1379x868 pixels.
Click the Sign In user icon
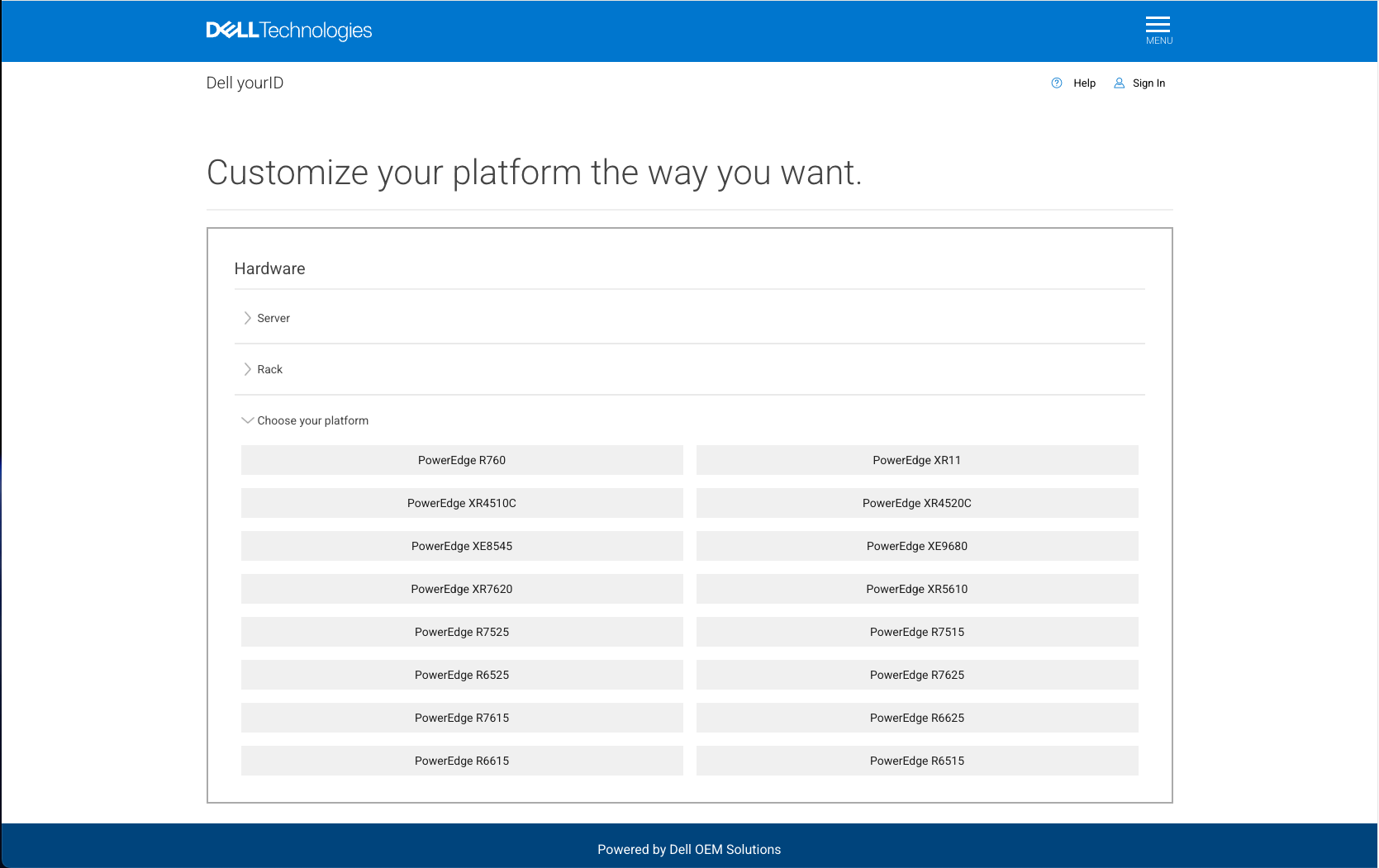(x=1119, y=83)
